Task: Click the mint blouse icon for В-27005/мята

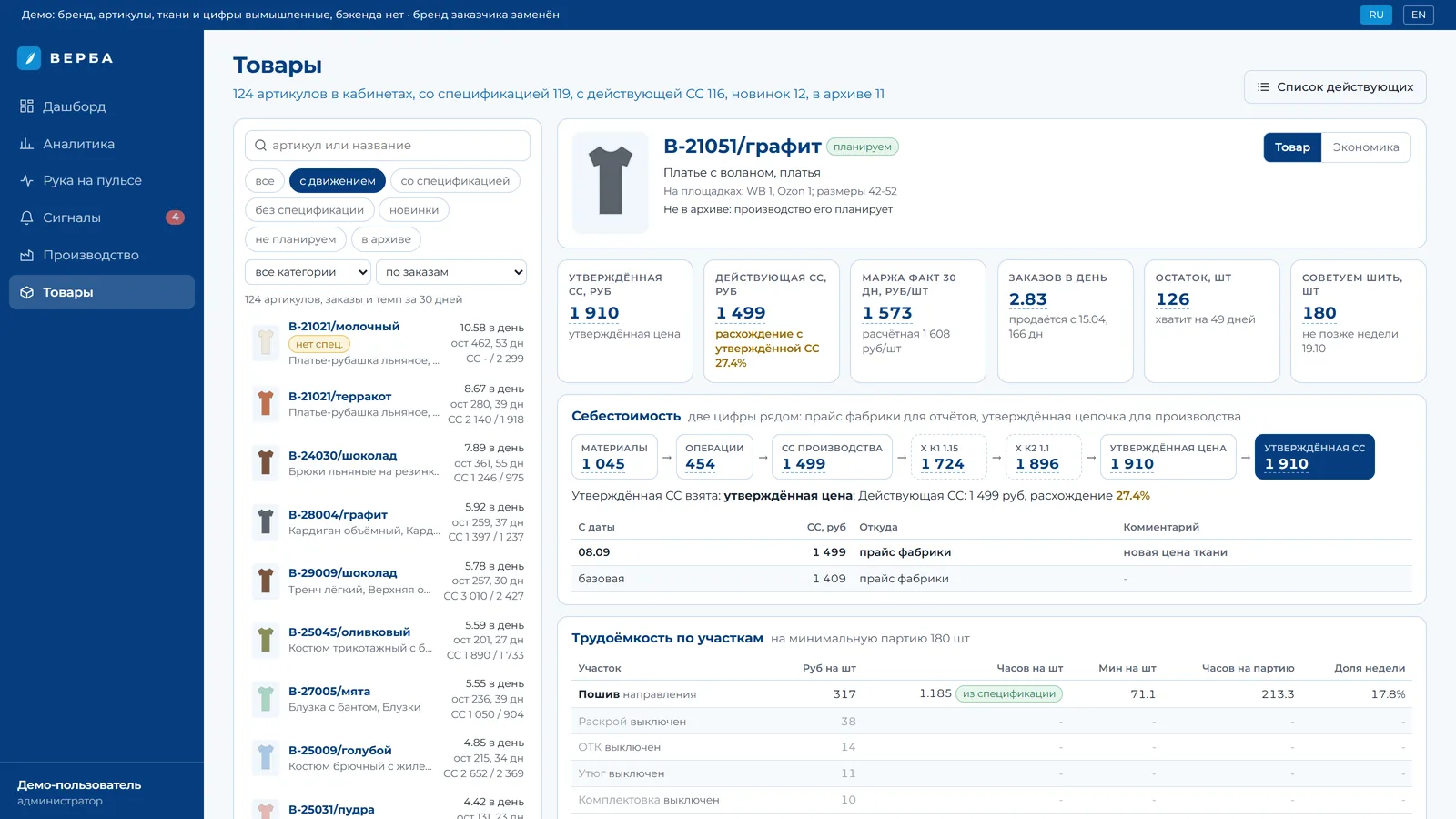Action: coord(266,699)
